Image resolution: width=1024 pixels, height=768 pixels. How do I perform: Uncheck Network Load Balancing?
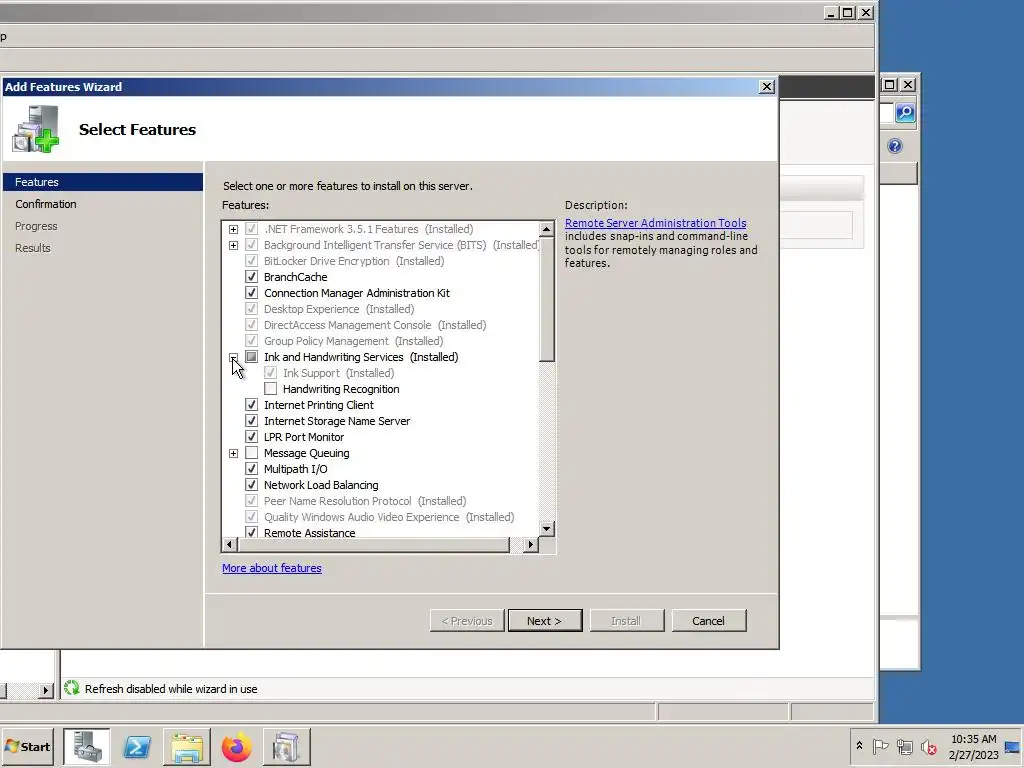pyautogui.click(x=251, y=485)
